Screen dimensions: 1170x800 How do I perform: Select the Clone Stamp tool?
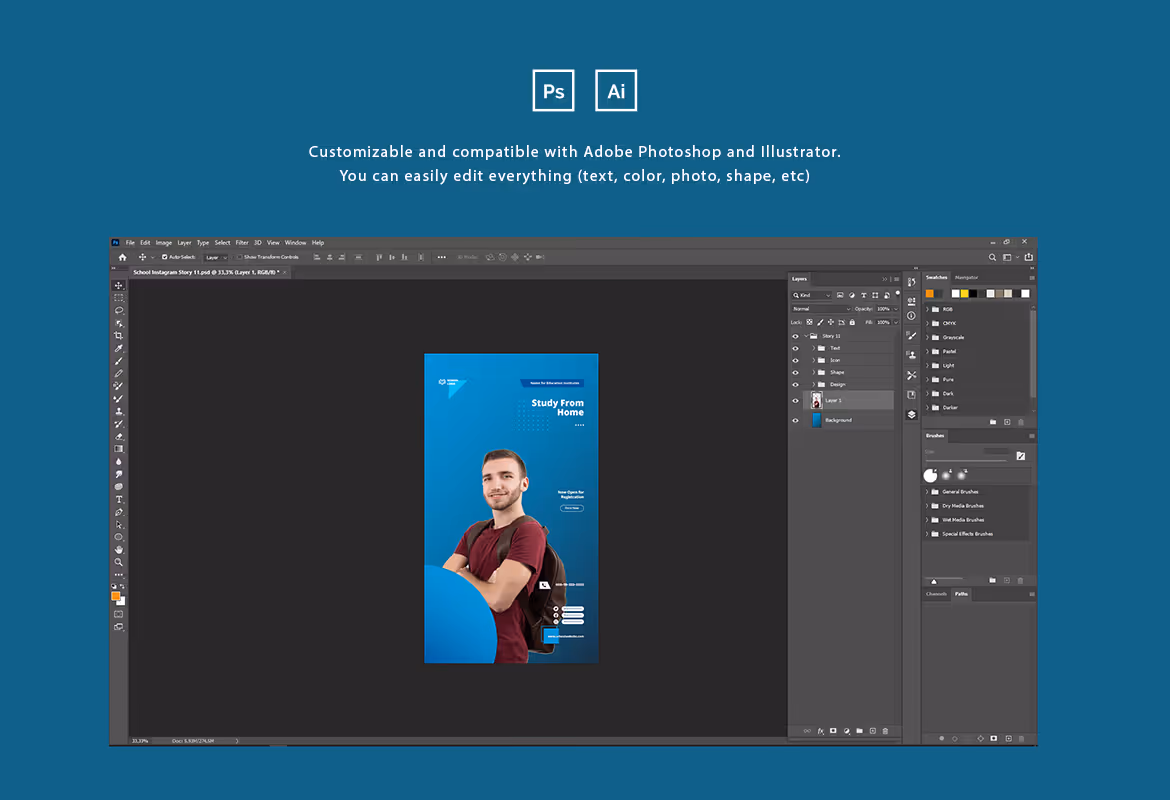119,411
